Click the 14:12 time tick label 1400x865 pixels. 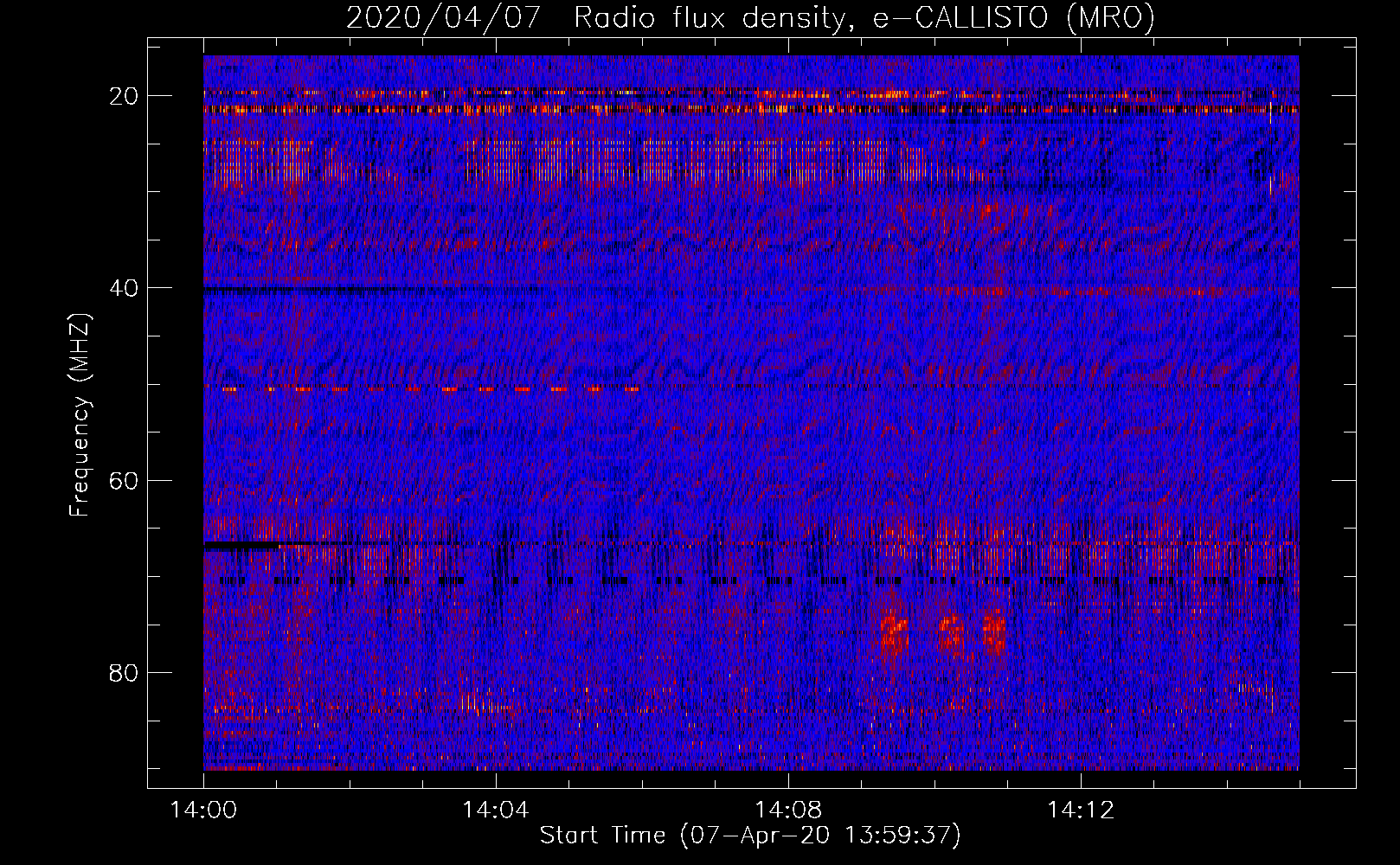(x=1080, y=811)
